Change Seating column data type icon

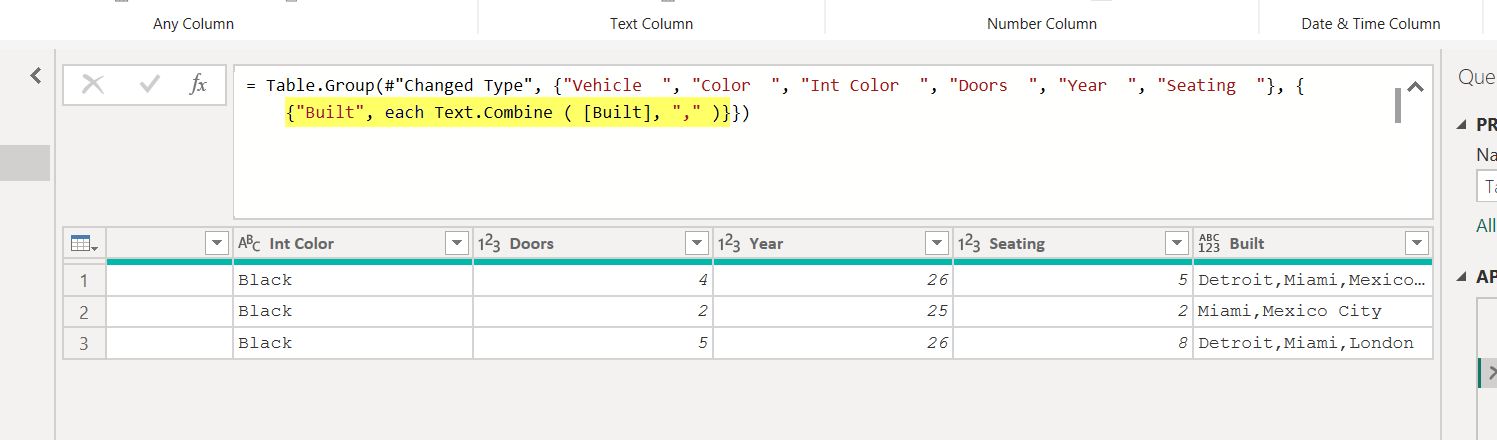click(x=969, y=243)
